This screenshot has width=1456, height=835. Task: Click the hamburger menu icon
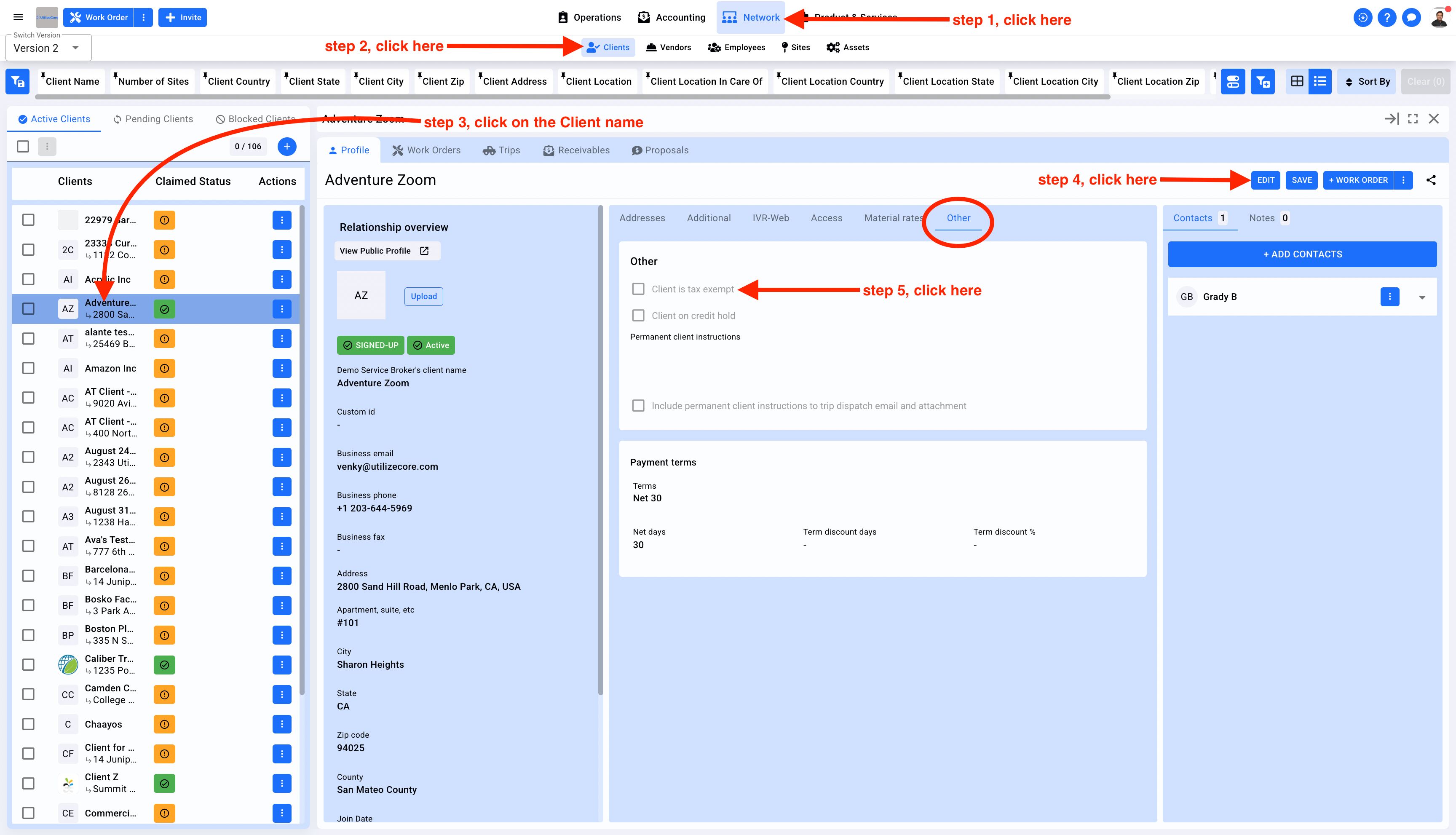[19, 17]
